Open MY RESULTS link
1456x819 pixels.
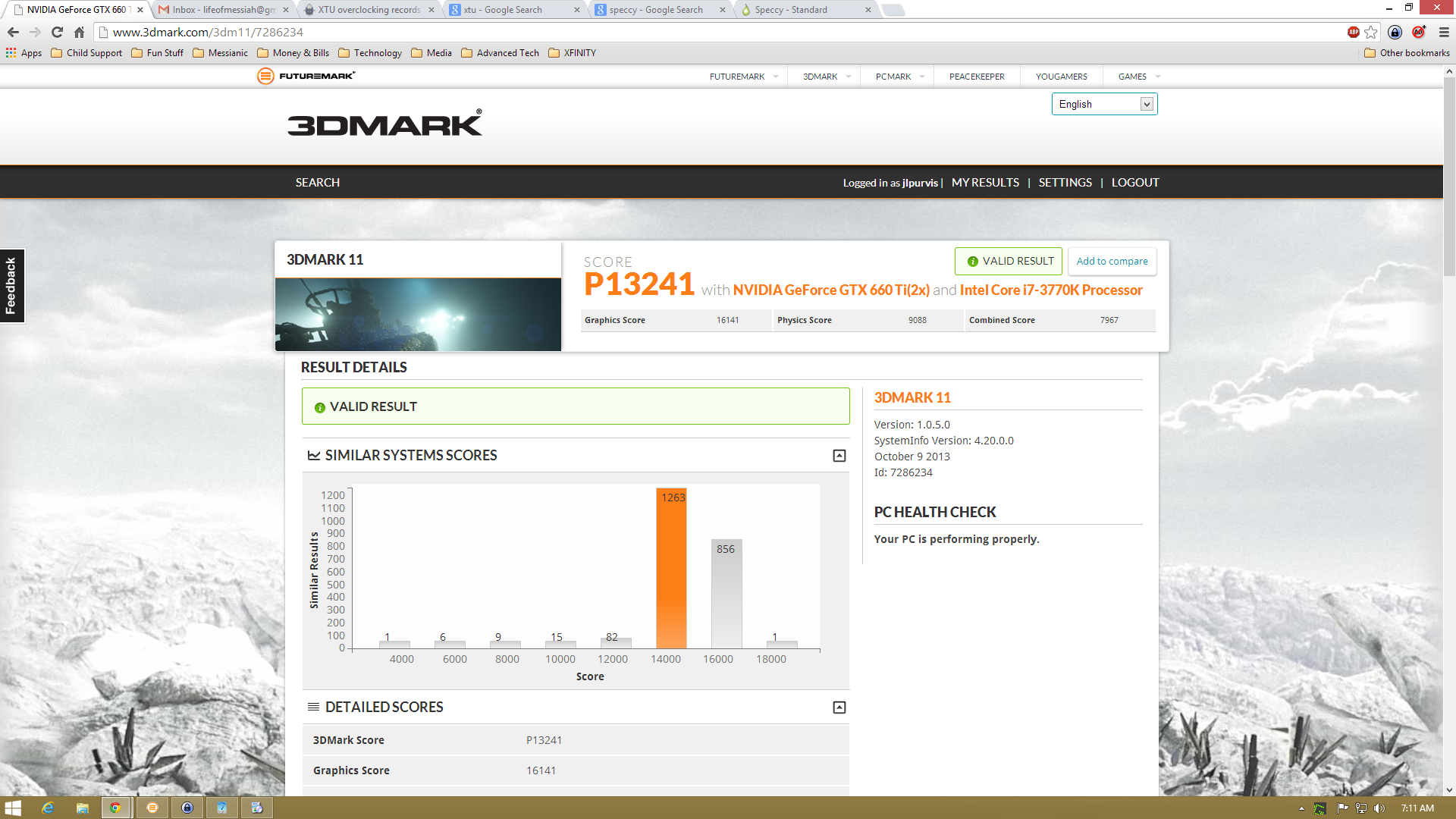985,183
